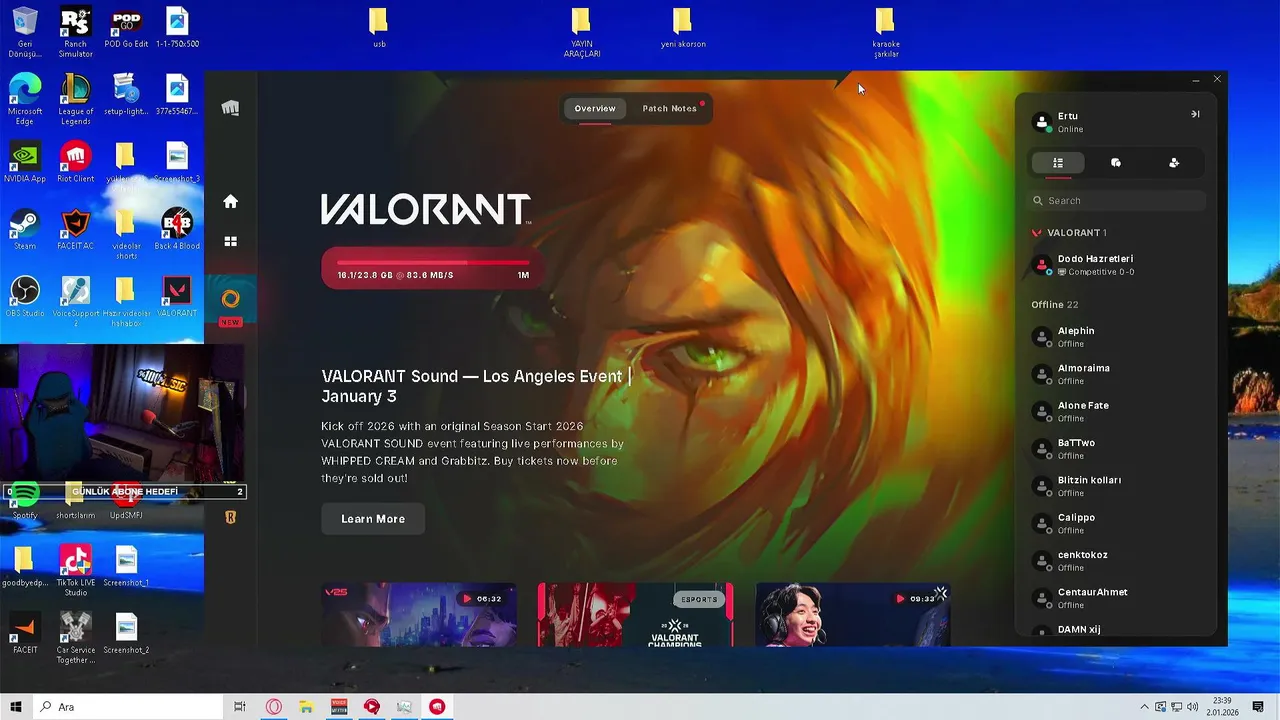Open File Explorer from taskbar

click(306, 707)
